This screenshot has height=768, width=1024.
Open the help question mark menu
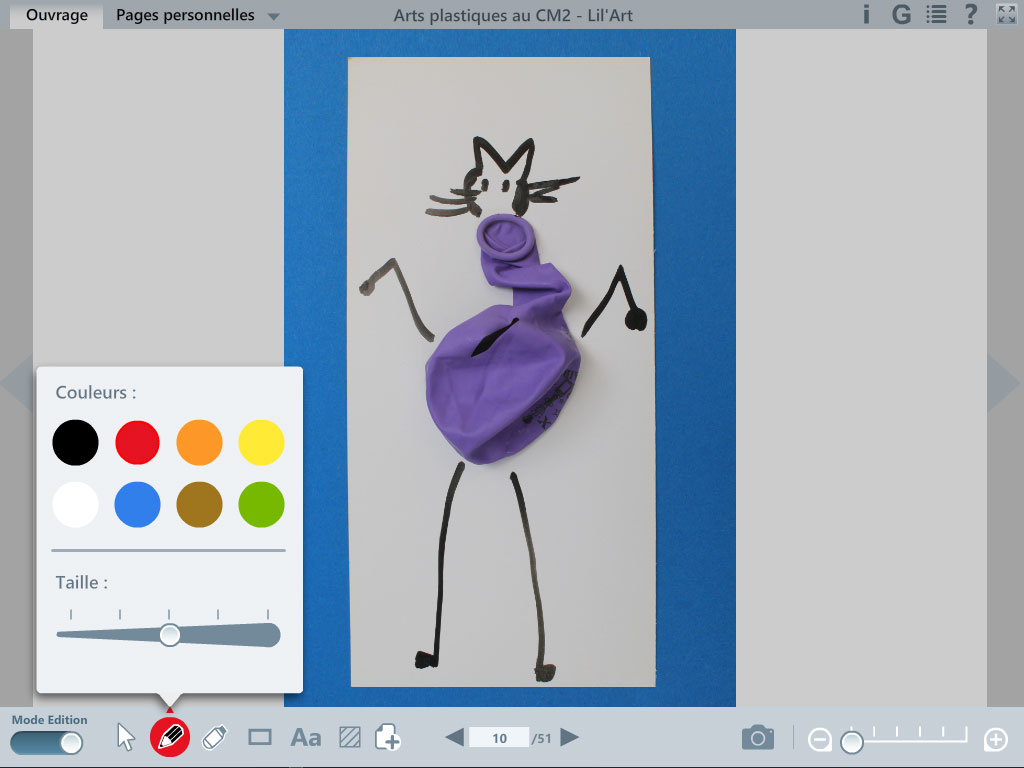click(x=970, y=14)
